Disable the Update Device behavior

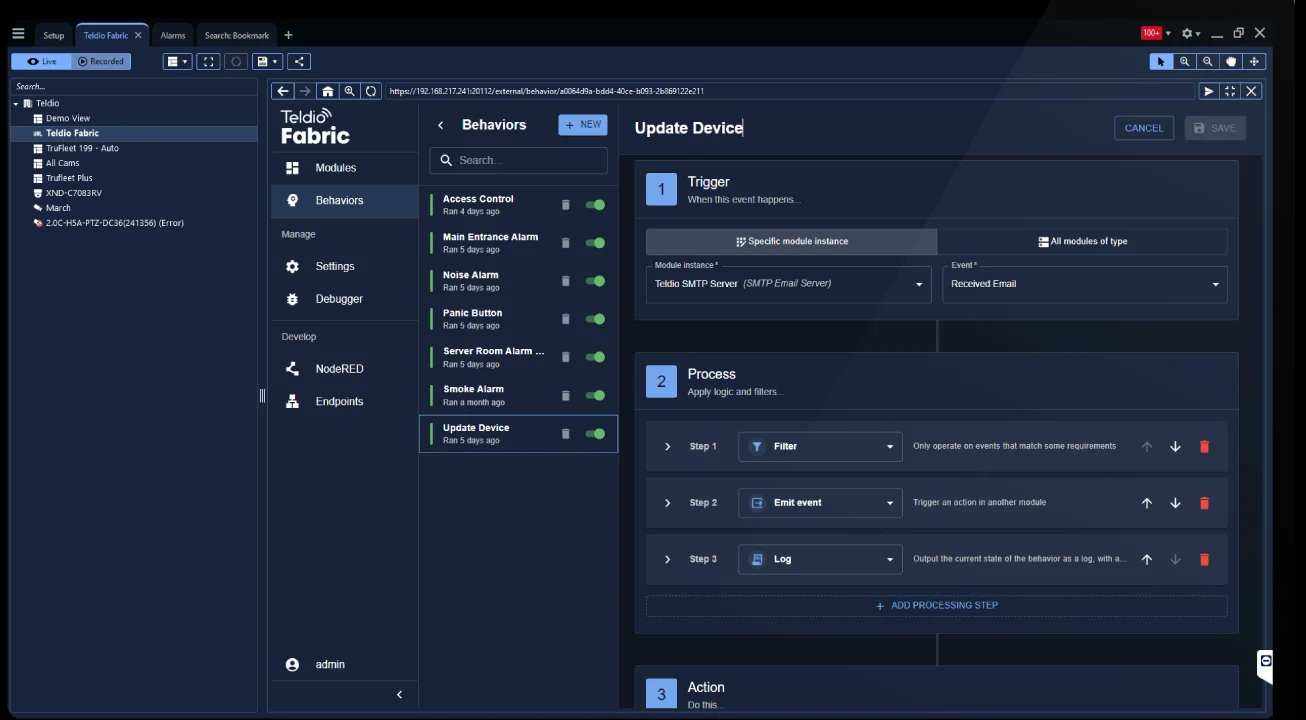(x=595, y=434)
